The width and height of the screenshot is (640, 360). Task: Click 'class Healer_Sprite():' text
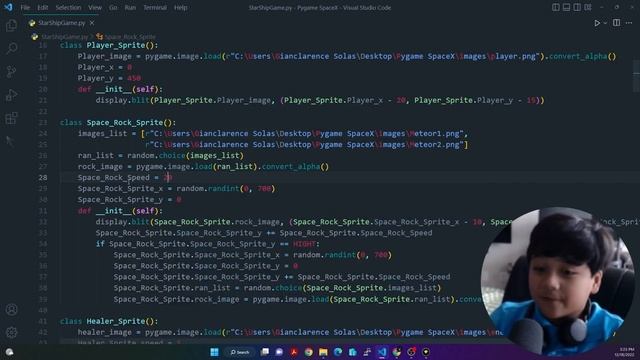109,321
